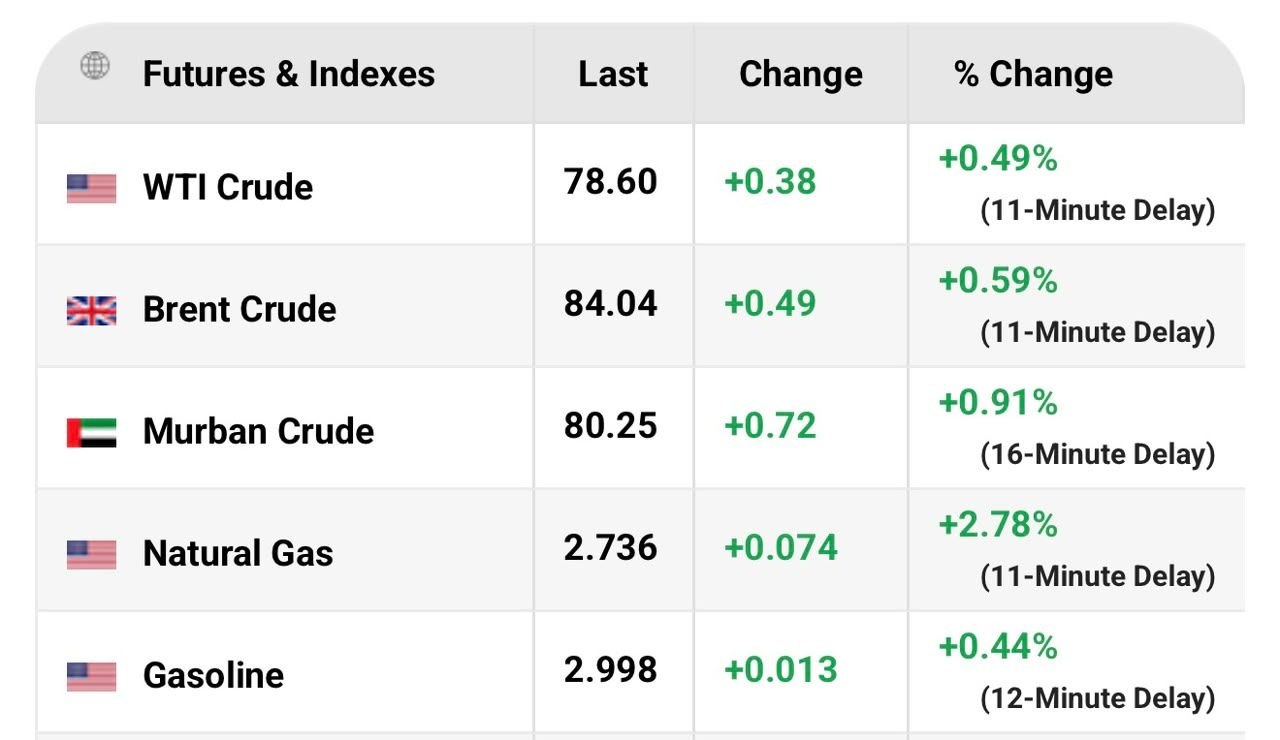Click the US flag next to Natural Gas
The width and height of the screenshot is (1280, 740).
91,555
